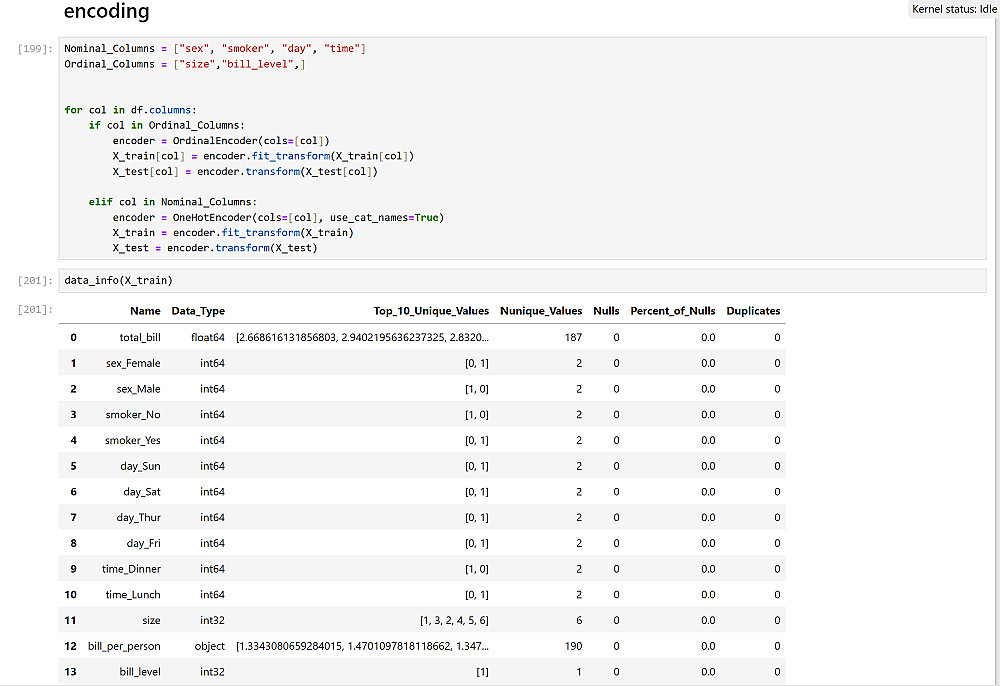Select the [199] cell execution prompt
Image resolution: width=1000 pixels, height=686 pixels.
pyautogui.click(x=35, y=49)
